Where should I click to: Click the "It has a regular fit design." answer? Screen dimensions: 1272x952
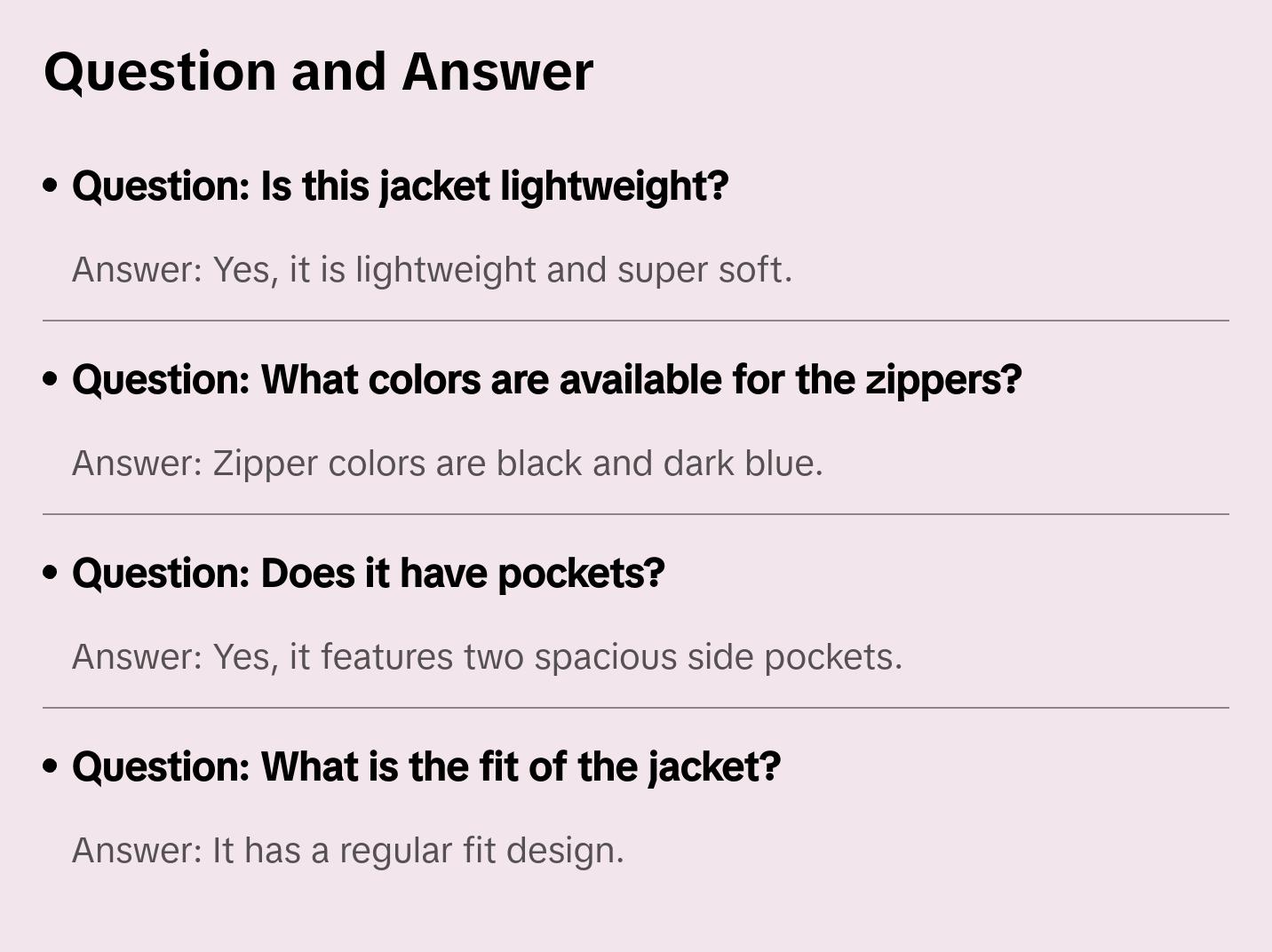coord(348,851)
